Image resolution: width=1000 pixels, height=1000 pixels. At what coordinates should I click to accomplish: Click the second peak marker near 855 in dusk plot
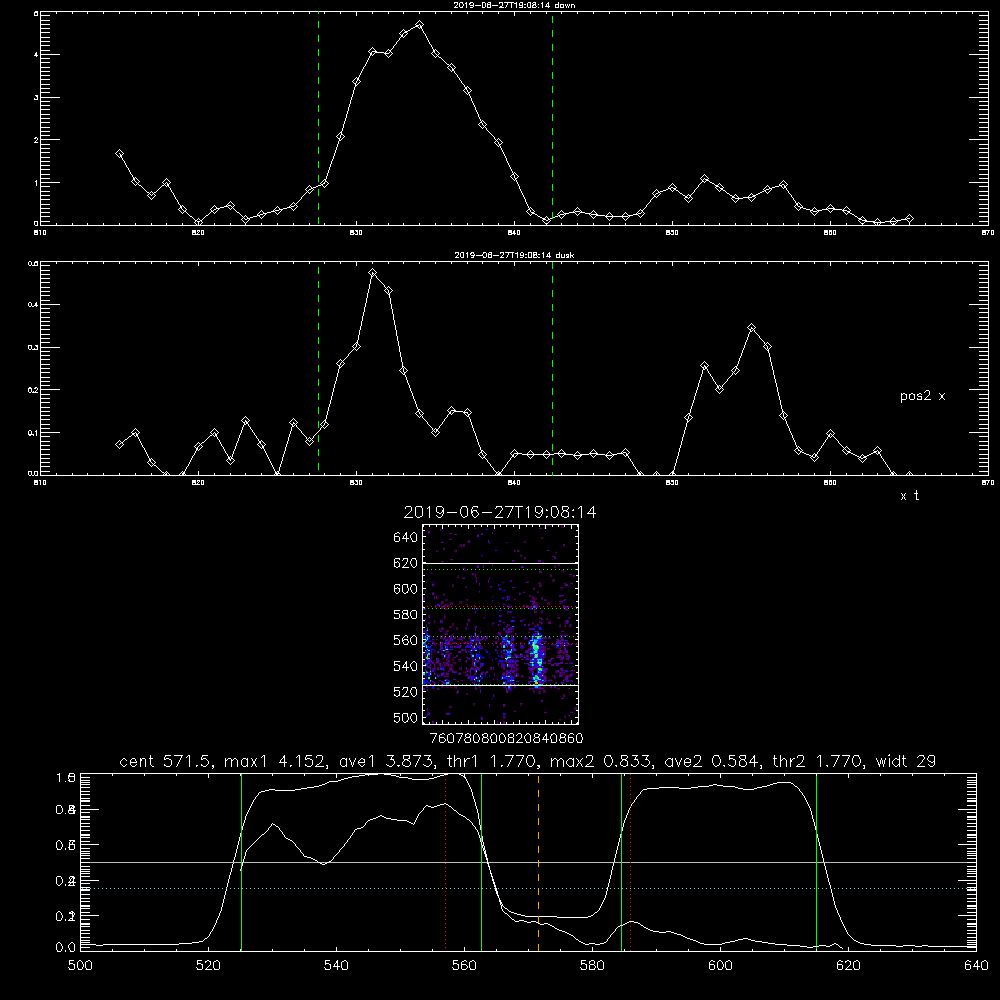tap(752, 328)
